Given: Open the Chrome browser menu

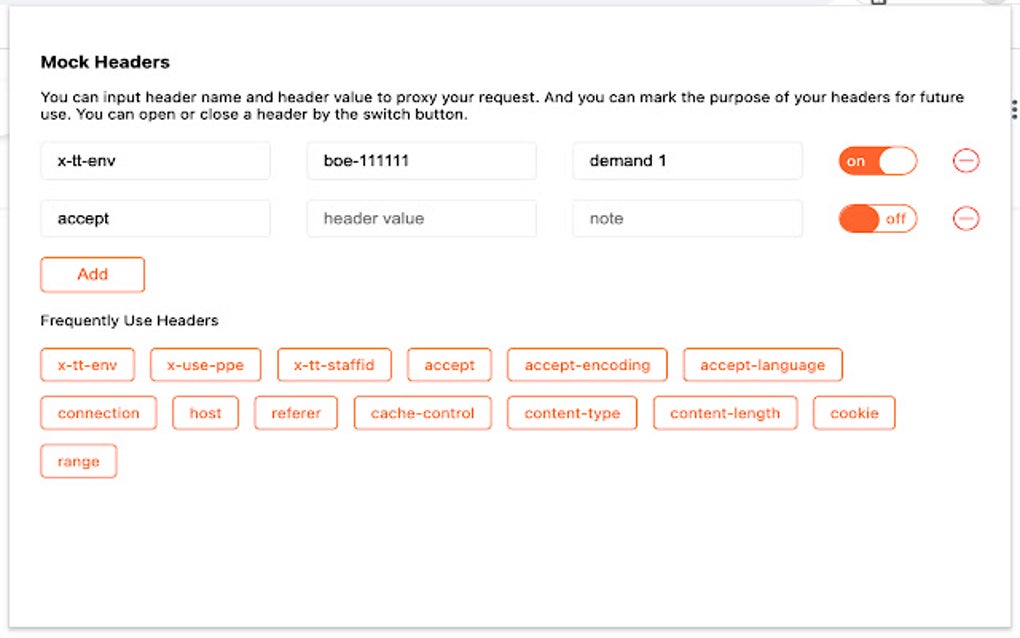Looking at the screenshot, I should coord(1013,109).
